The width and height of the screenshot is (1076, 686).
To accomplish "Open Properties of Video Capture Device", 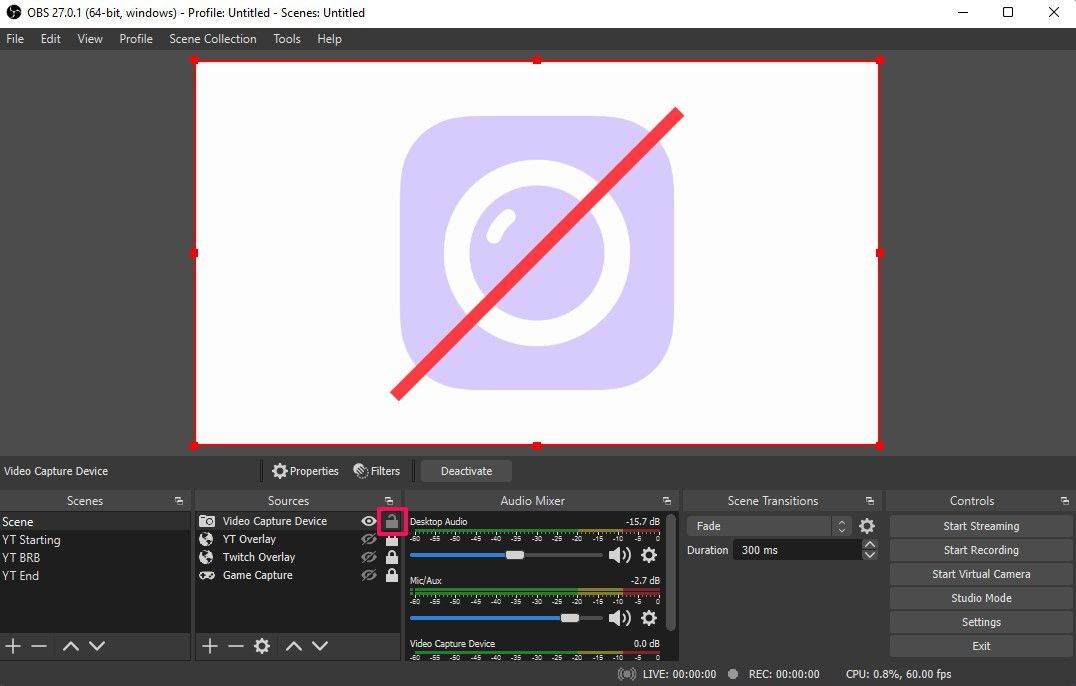I will (305, 471).
